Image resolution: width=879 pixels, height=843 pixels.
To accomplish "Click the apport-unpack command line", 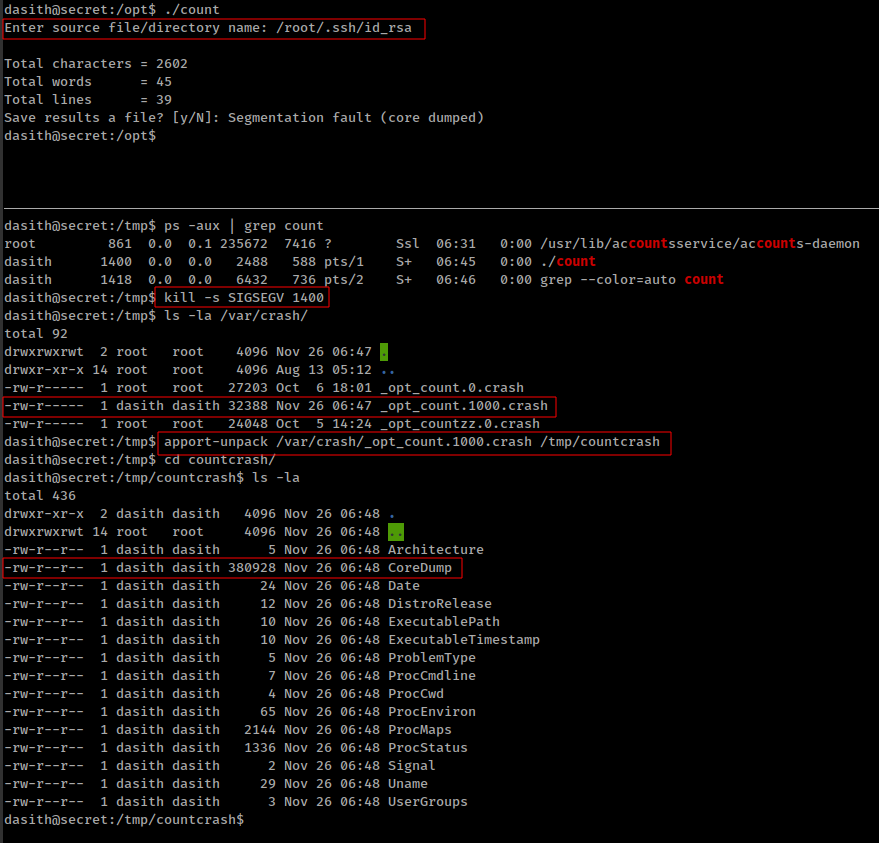I will click(x=412, y=442).
